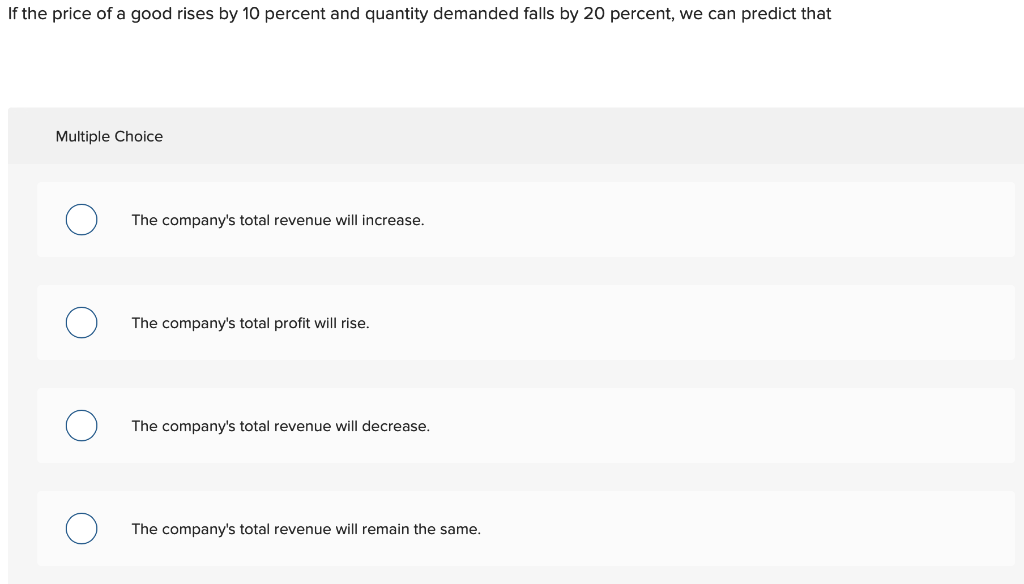Click the text of the last answer option
The image size is (1024, 584).
click(306, 529)
